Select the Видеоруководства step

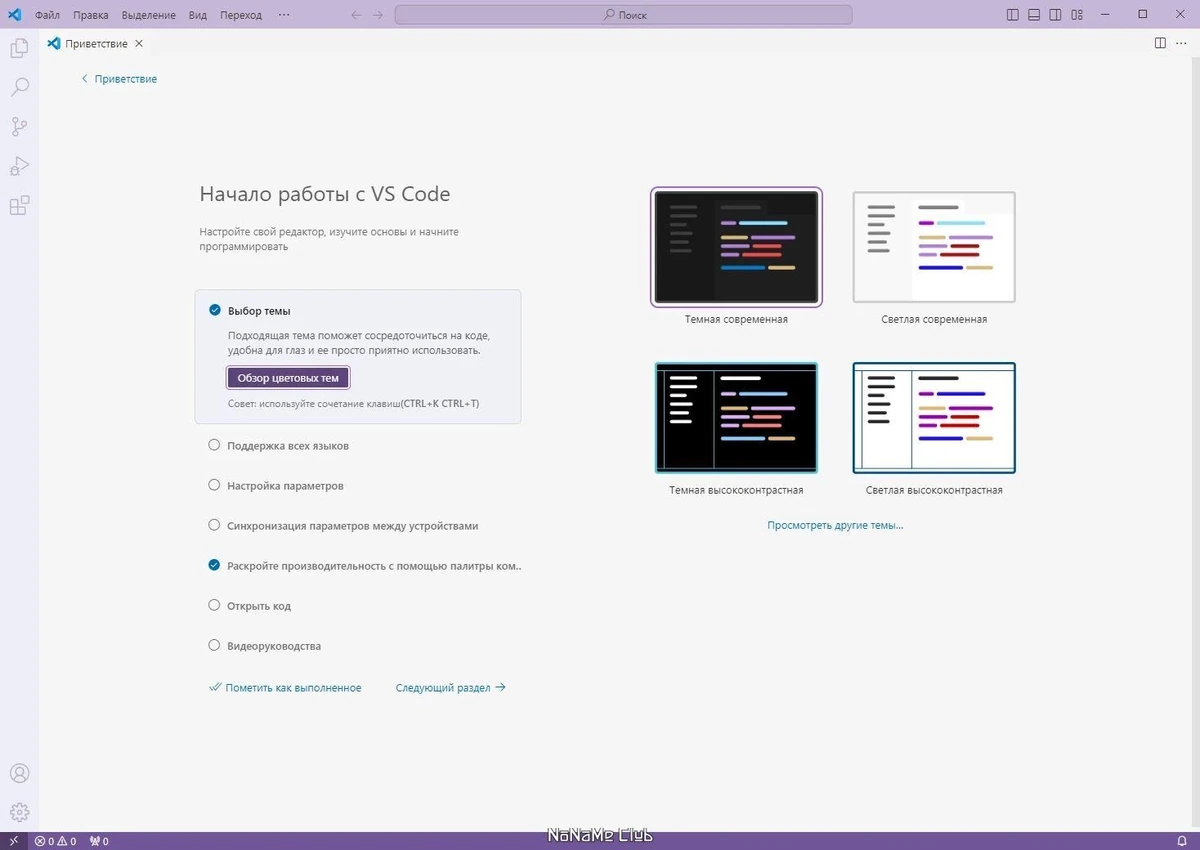(264, 646)
